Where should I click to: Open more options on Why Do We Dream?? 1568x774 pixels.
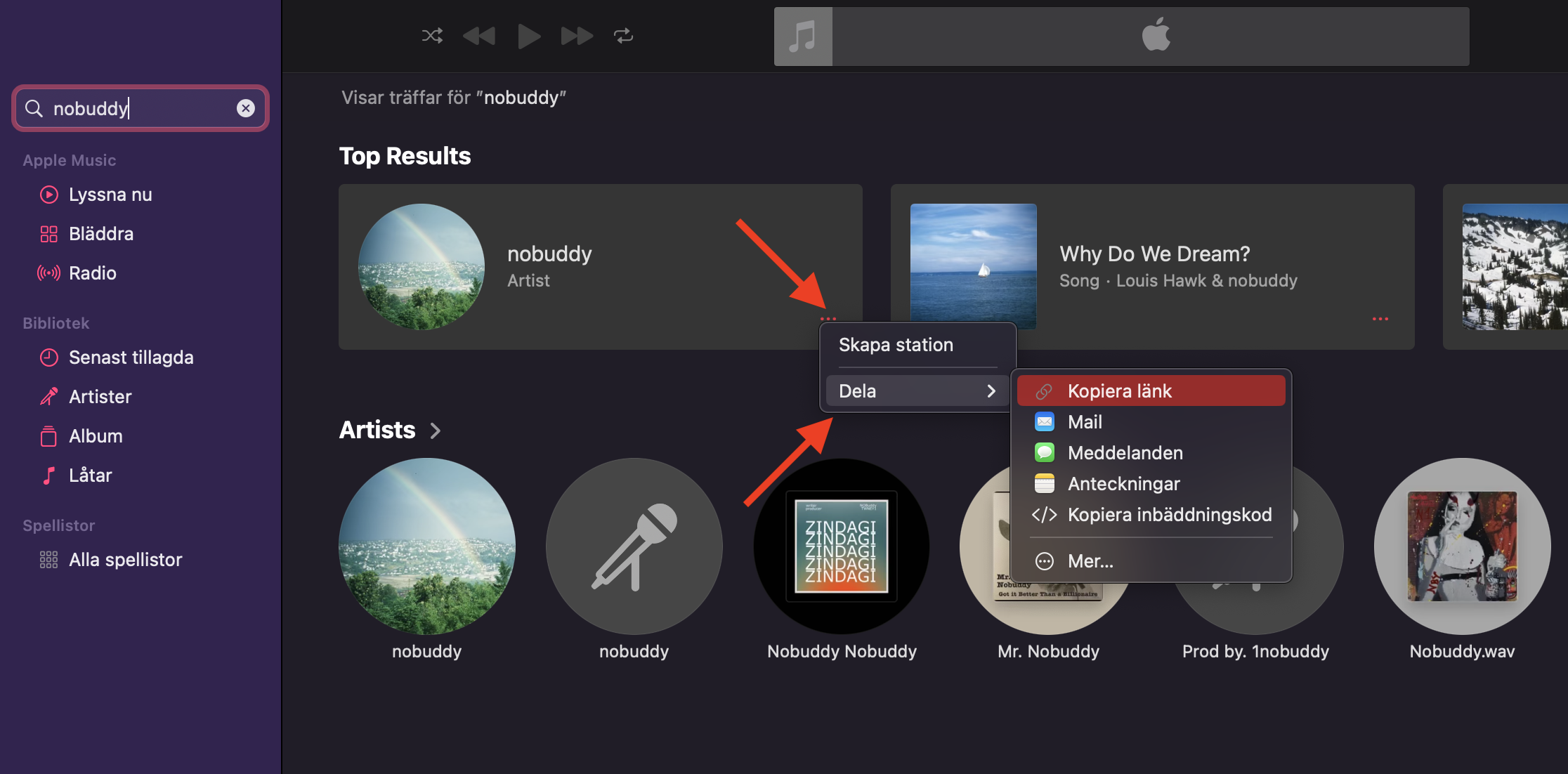point(1380,319)
